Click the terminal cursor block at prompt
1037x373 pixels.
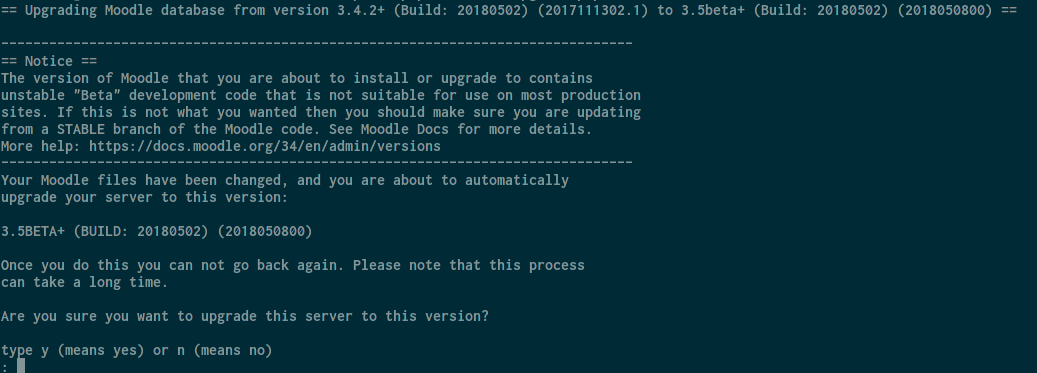pos(21,366)
